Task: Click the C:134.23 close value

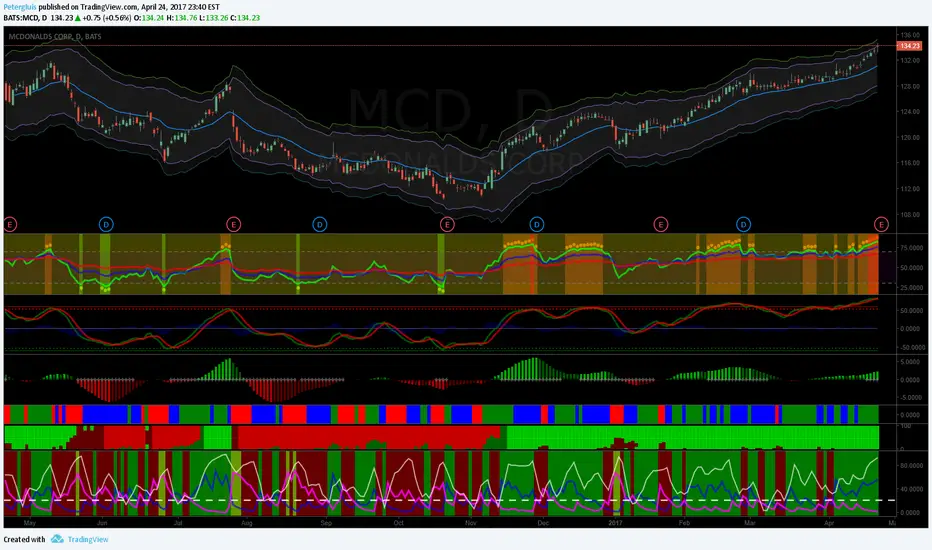Action: tap(245, 18)
